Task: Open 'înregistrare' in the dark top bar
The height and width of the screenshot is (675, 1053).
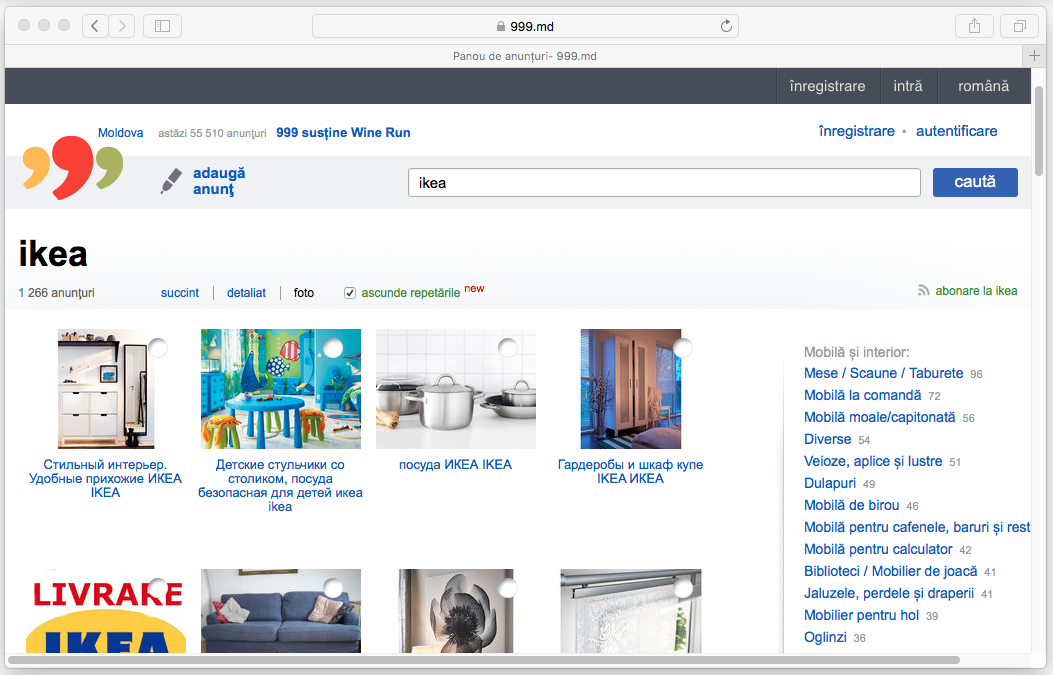Action: [x=827, y=86]
